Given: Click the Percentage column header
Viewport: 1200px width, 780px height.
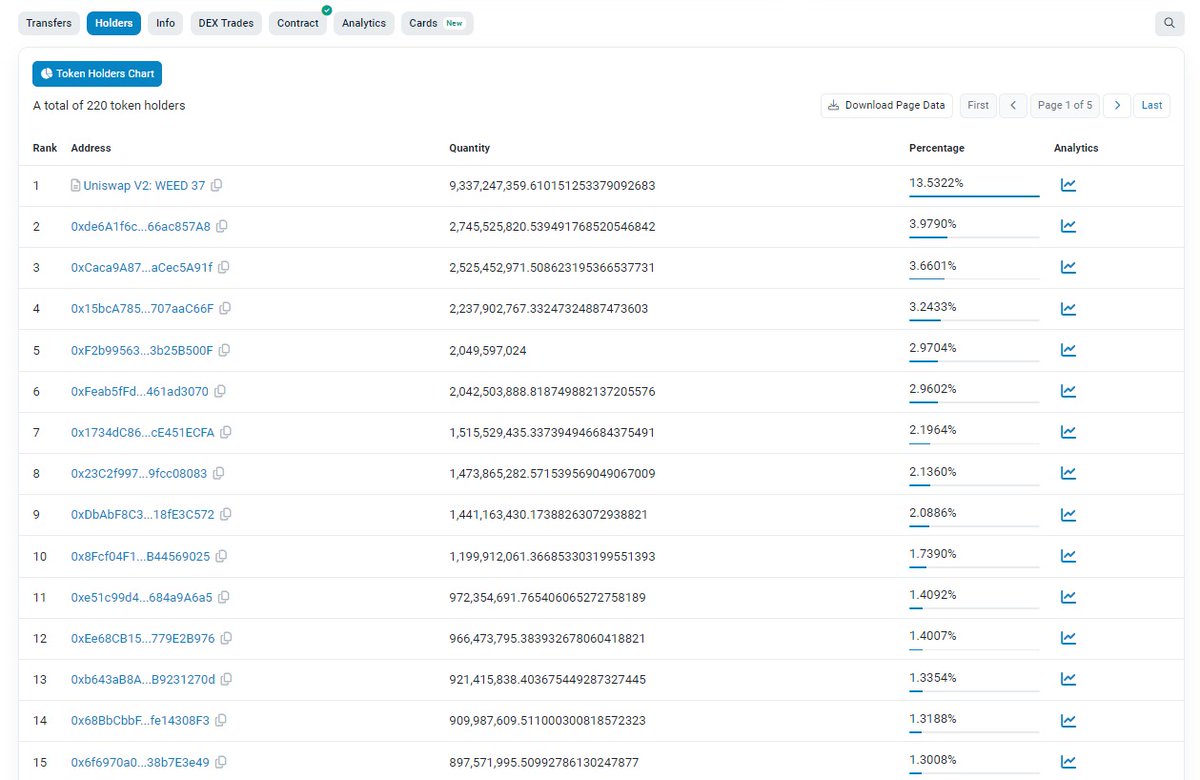Looking at the screenshot, I should 937,148.
